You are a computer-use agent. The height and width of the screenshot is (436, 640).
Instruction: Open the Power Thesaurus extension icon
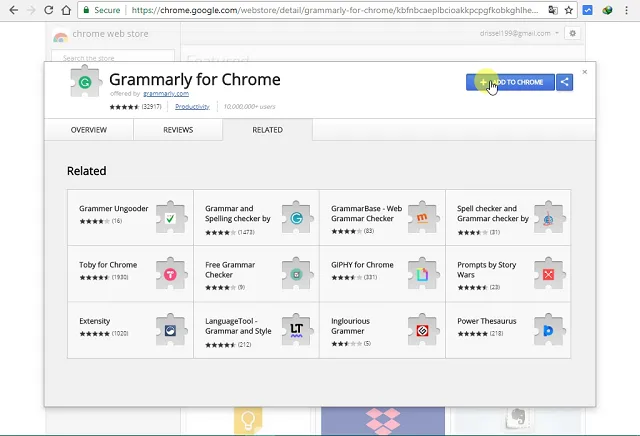[548, 329]
